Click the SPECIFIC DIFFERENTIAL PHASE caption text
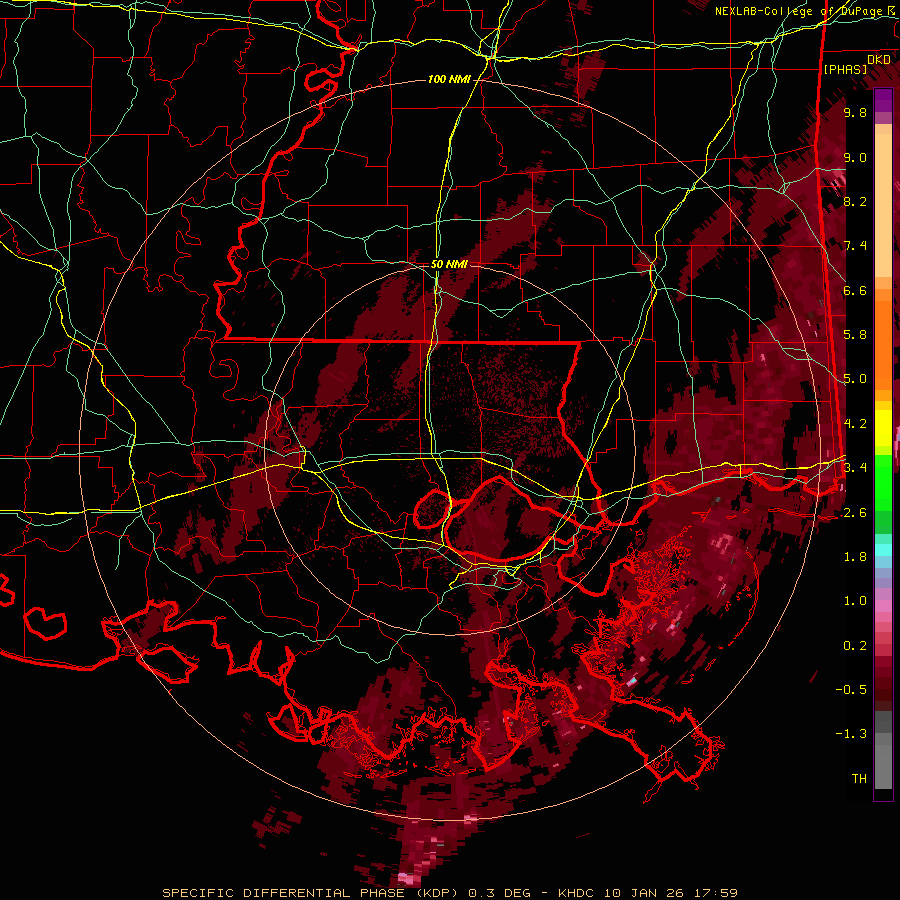This screenshot has height=900, width=900. [x=284, y=893]
